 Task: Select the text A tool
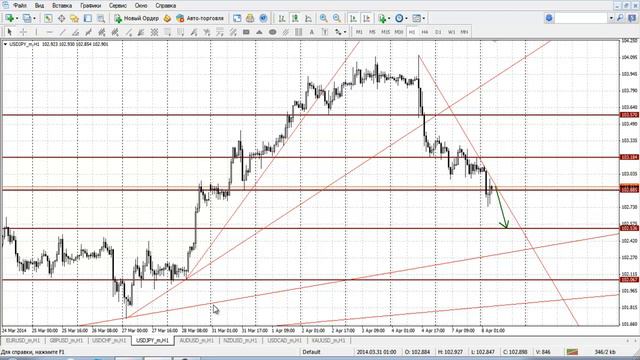click(x=311, y=32)
